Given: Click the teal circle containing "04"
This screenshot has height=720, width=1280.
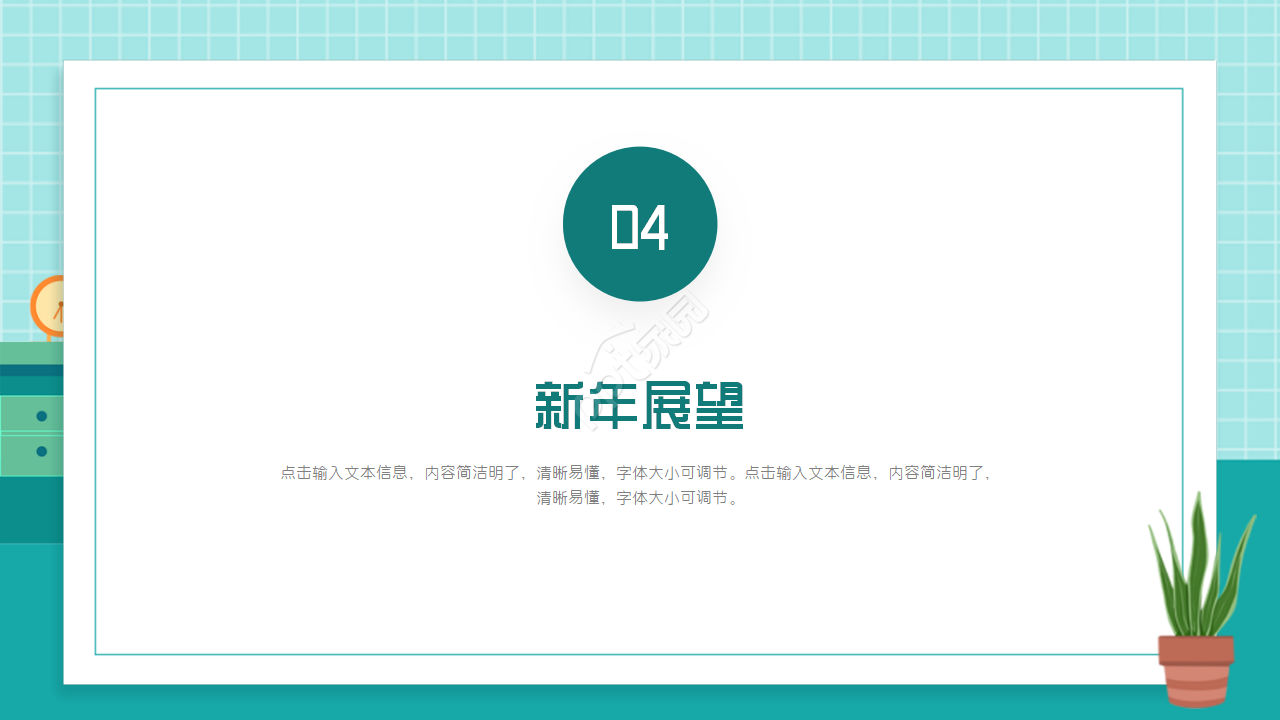Looking at the screenshot, I should click(640, 223).
